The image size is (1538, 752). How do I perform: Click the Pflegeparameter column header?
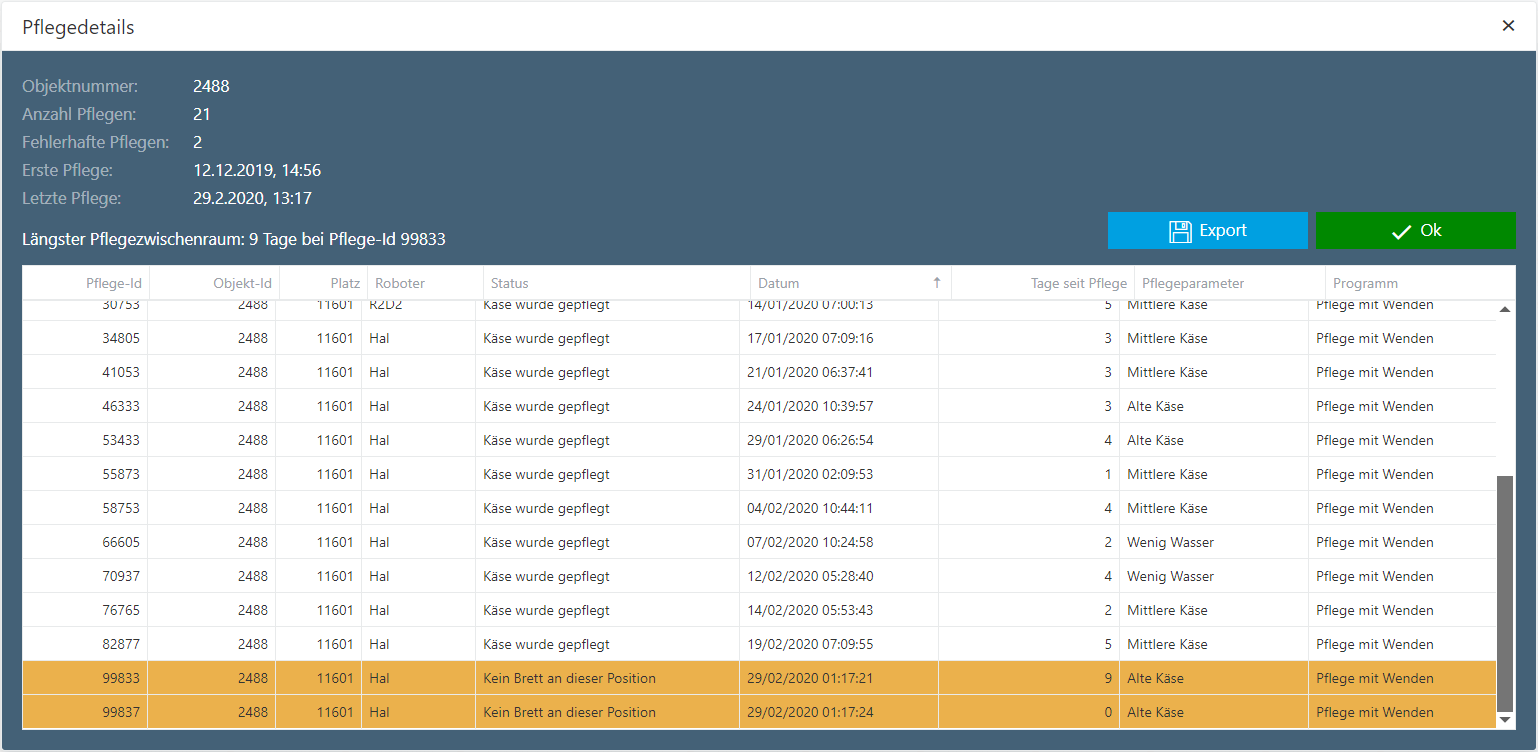[x=1229, y=283]
